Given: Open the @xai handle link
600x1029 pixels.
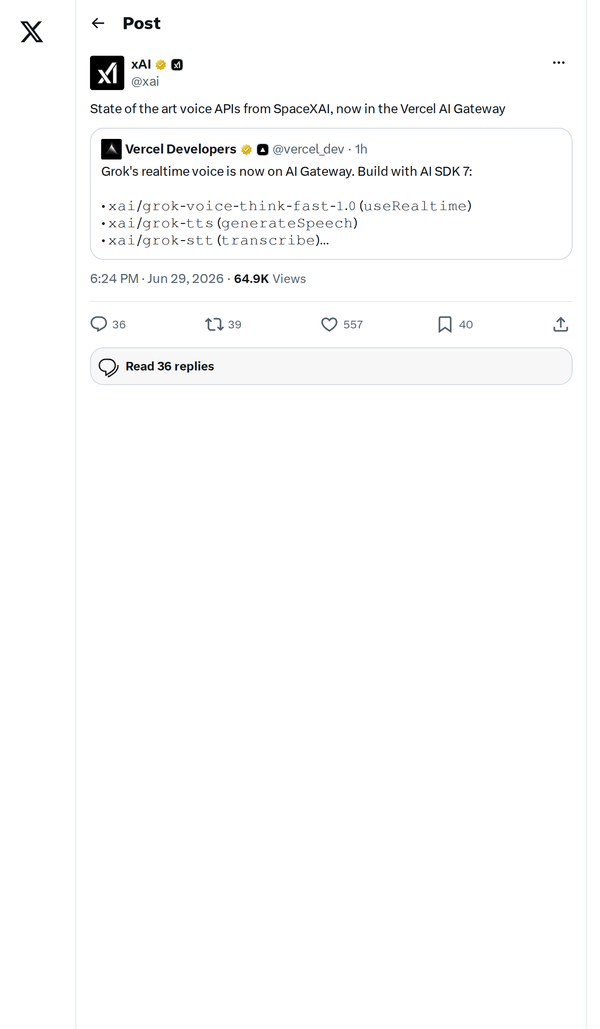Looking at the screenshot, I should point(145,81).
